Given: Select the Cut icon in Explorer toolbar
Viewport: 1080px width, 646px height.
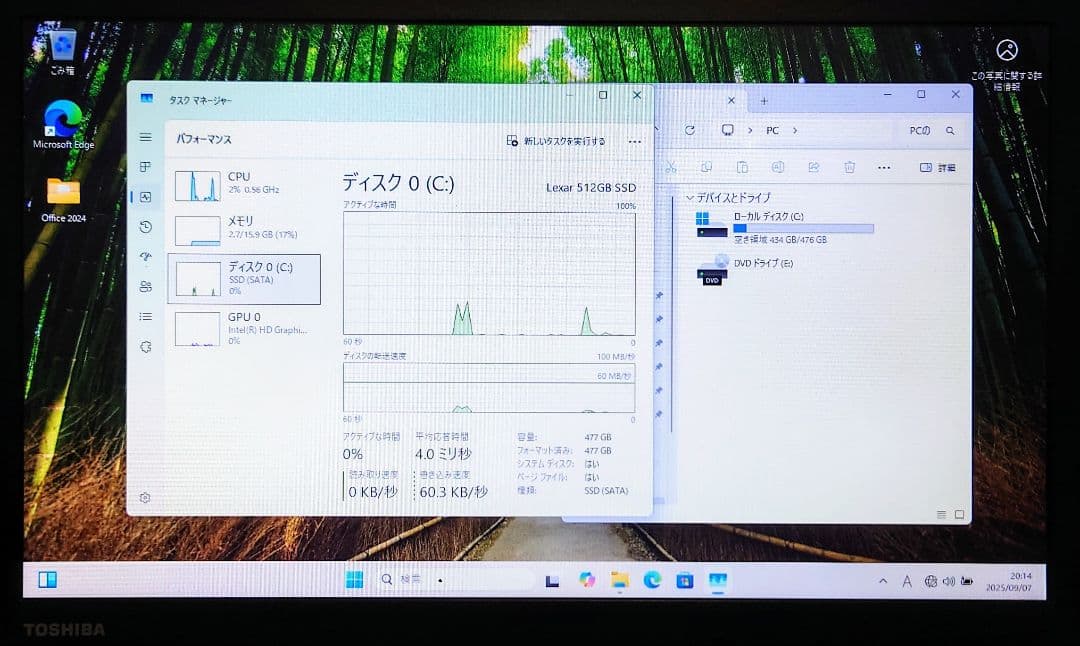Looking at the screenshot, I should [671, 167].
